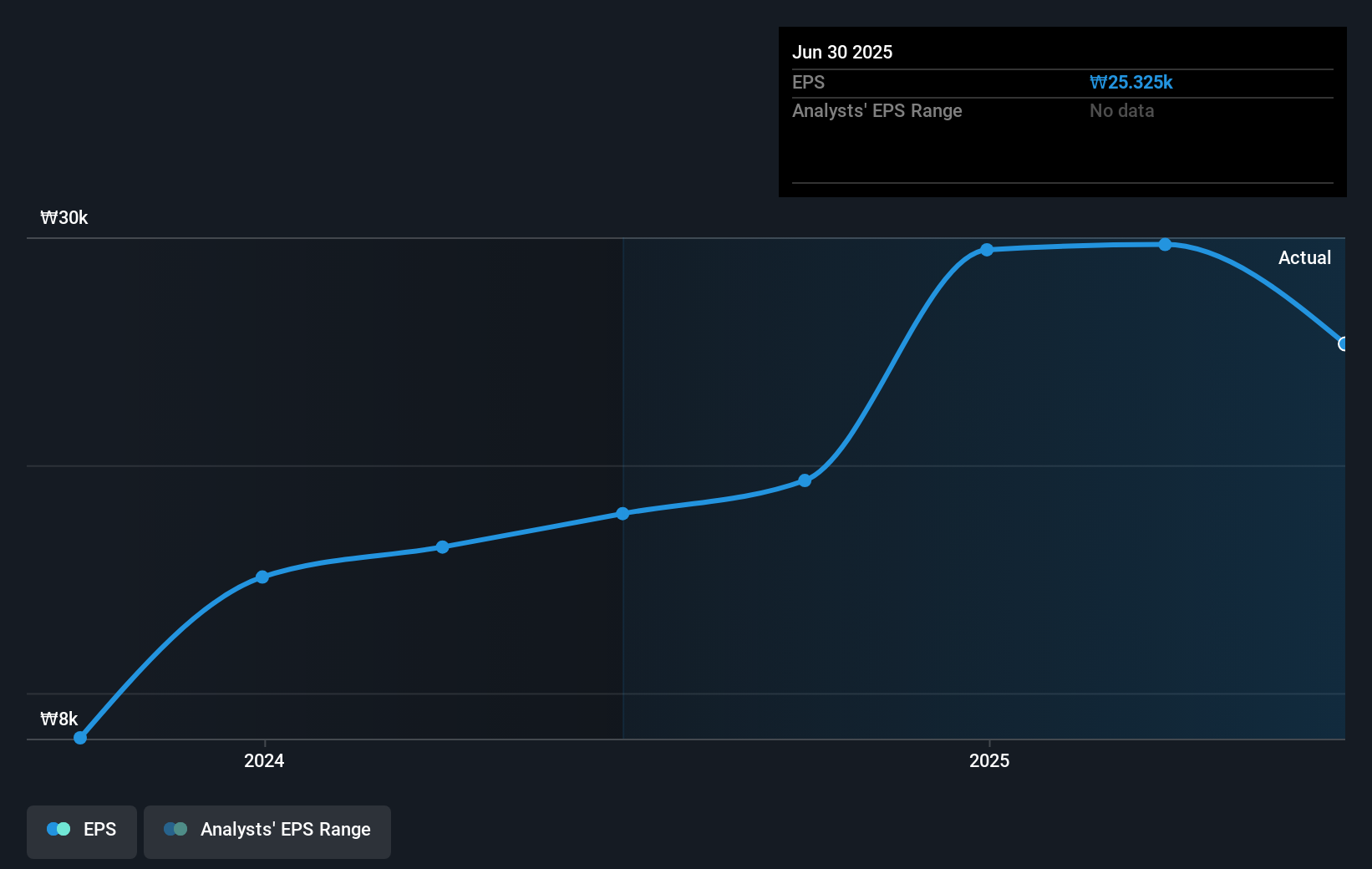Select the second EPS data point after 2024
The width and height of the screenshot is (1372, 869).
[x=442, y=547]
